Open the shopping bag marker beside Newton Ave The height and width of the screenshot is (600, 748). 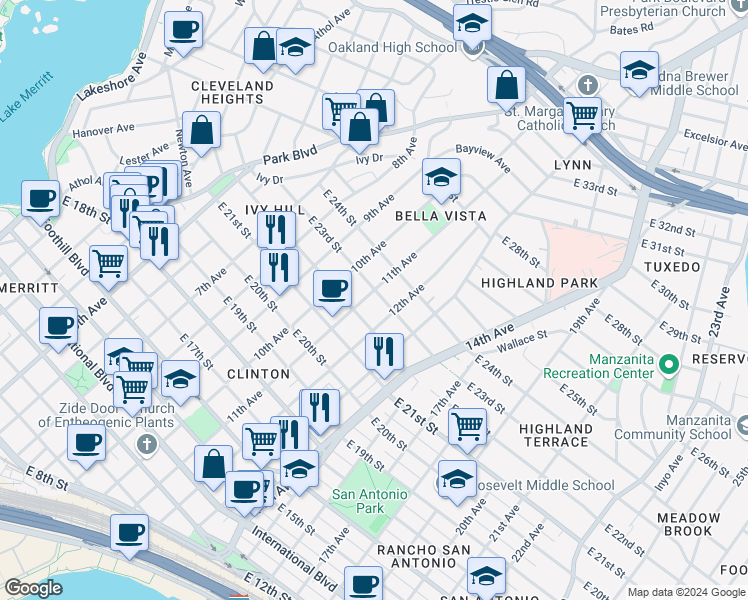pyautogui.click(x=201, y=132)
